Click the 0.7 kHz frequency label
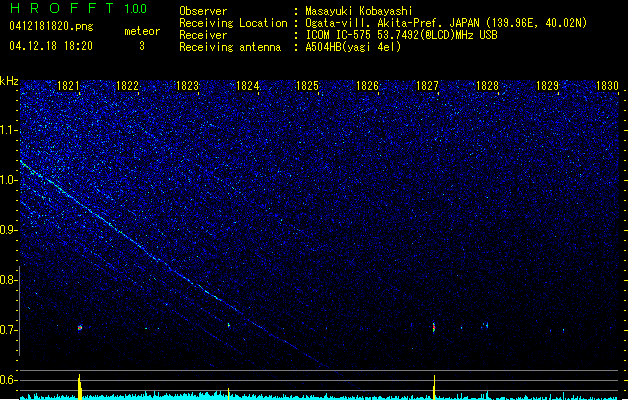629x400 pixels. pyautogui.click(x=9, y=330)
